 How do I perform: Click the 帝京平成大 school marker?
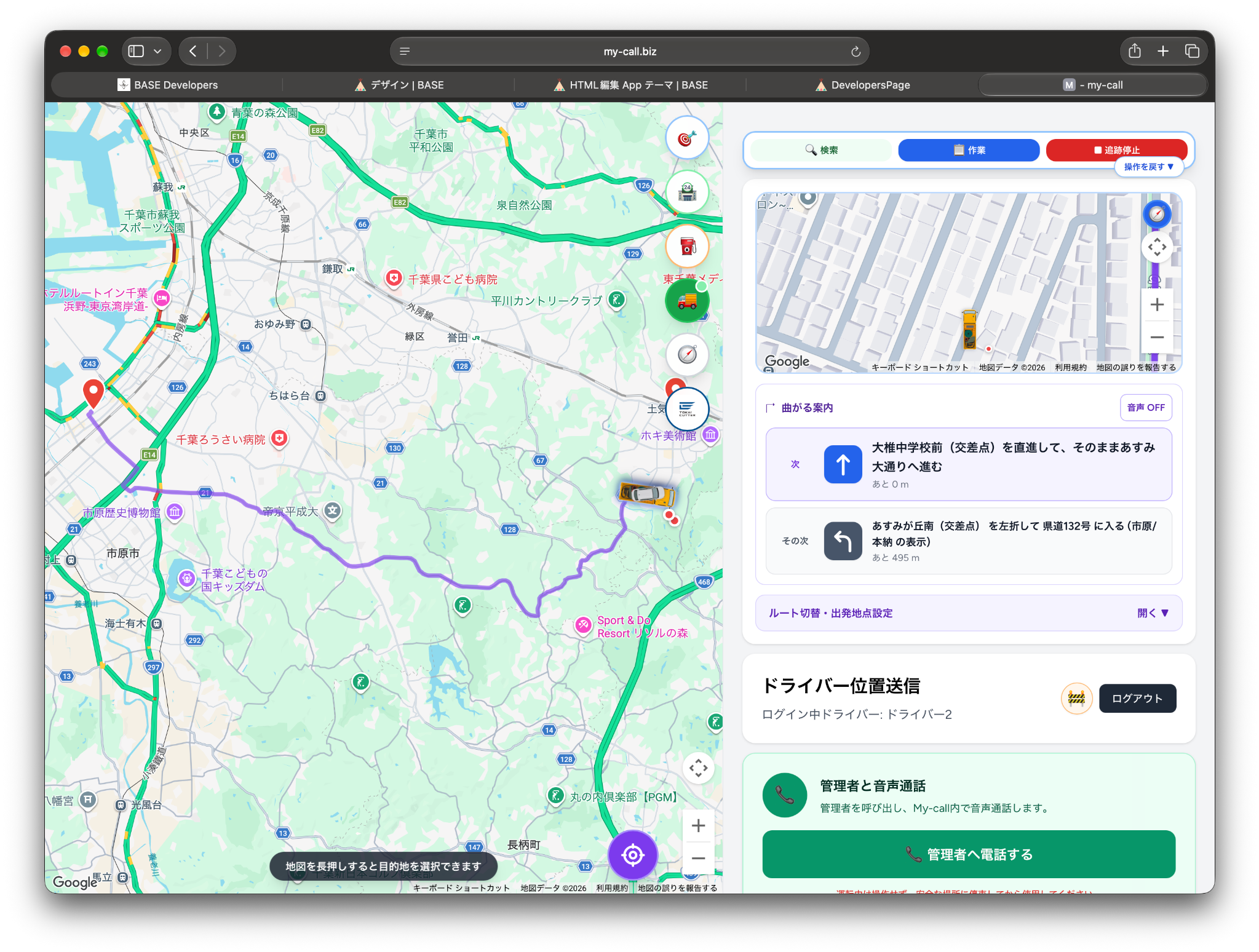coord(333,510)
